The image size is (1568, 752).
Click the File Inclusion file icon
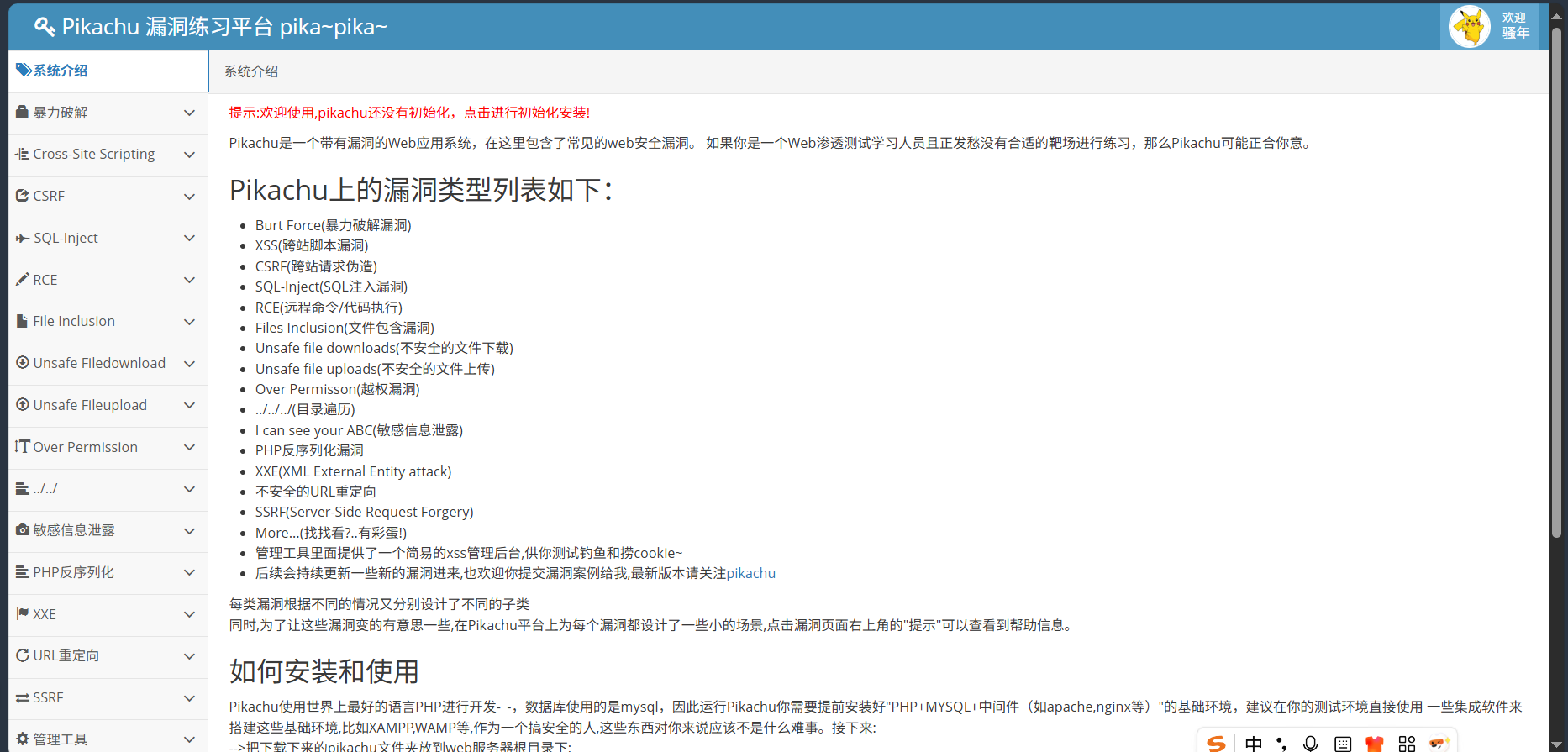click(23, 321)
